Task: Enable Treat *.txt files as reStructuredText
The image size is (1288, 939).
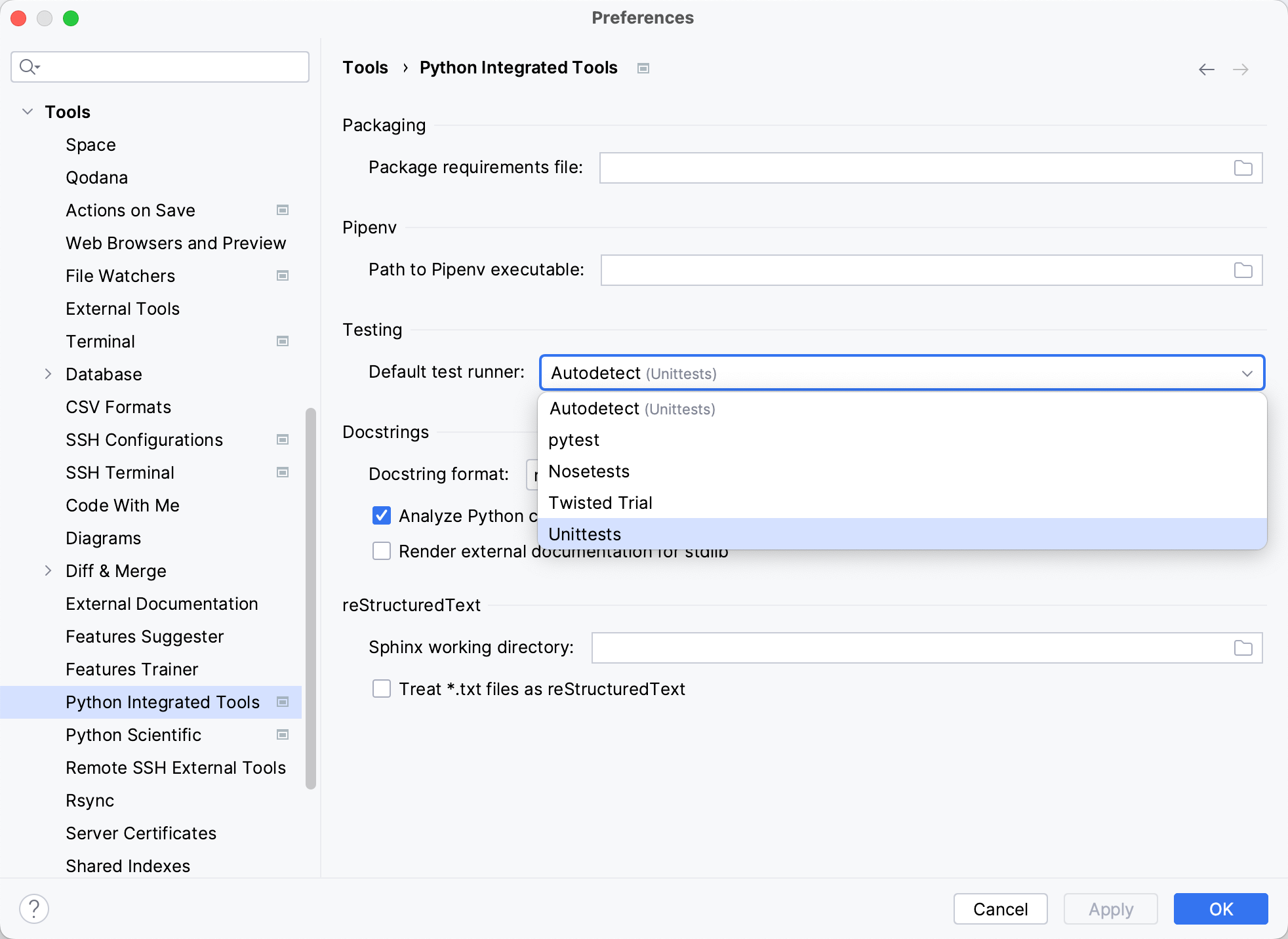Action: click(382, 689)
